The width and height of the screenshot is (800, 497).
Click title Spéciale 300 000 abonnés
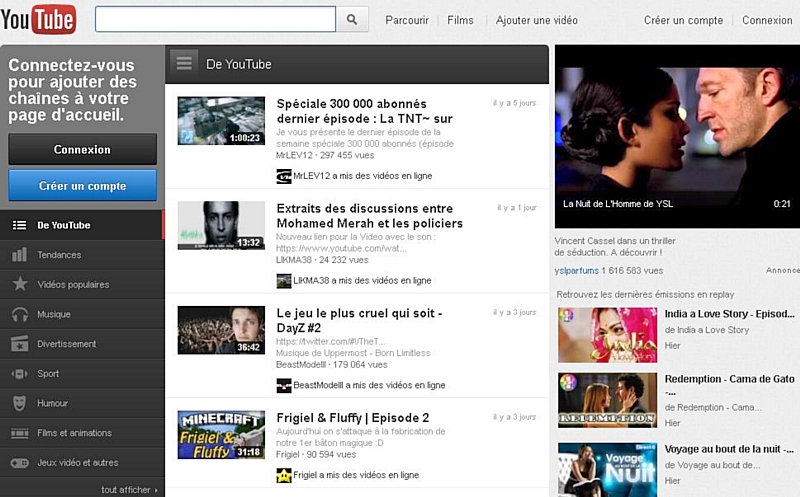[364, 111]
